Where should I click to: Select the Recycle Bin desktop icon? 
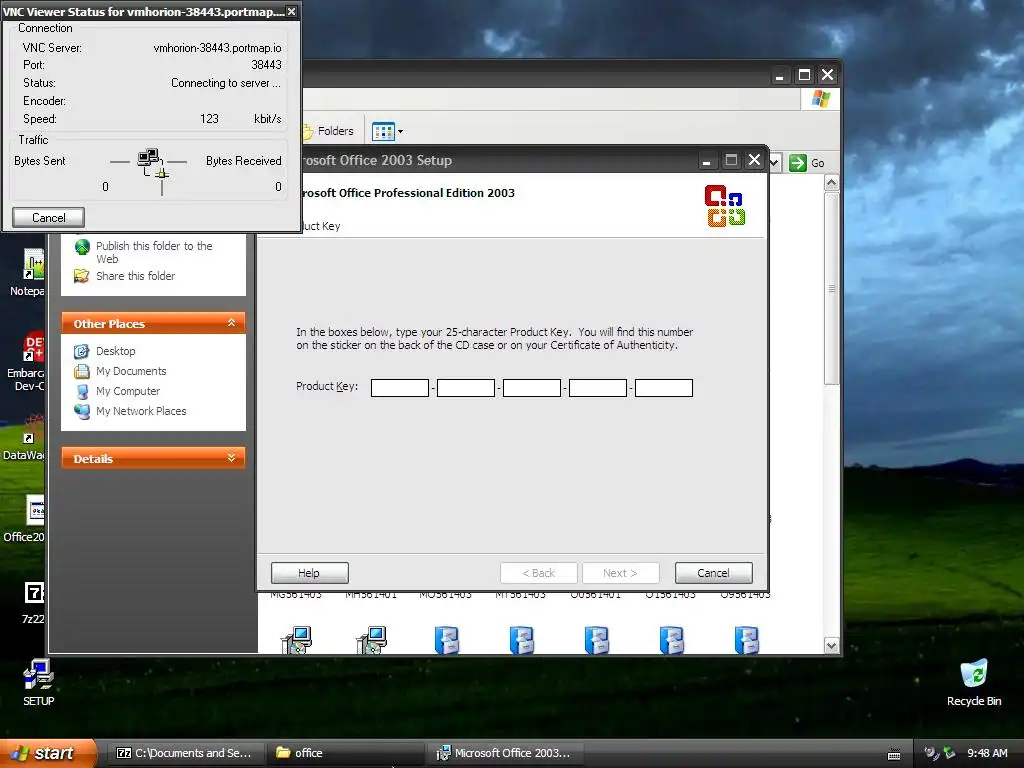coord(974,682)
